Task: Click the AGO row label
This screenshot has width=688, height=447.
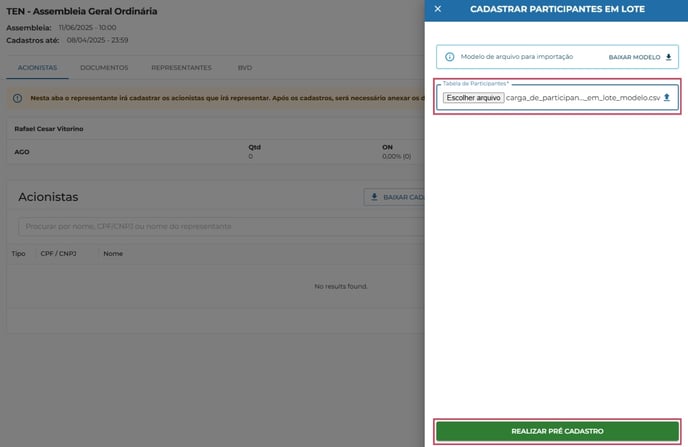Action: click(x=22, y=152)
